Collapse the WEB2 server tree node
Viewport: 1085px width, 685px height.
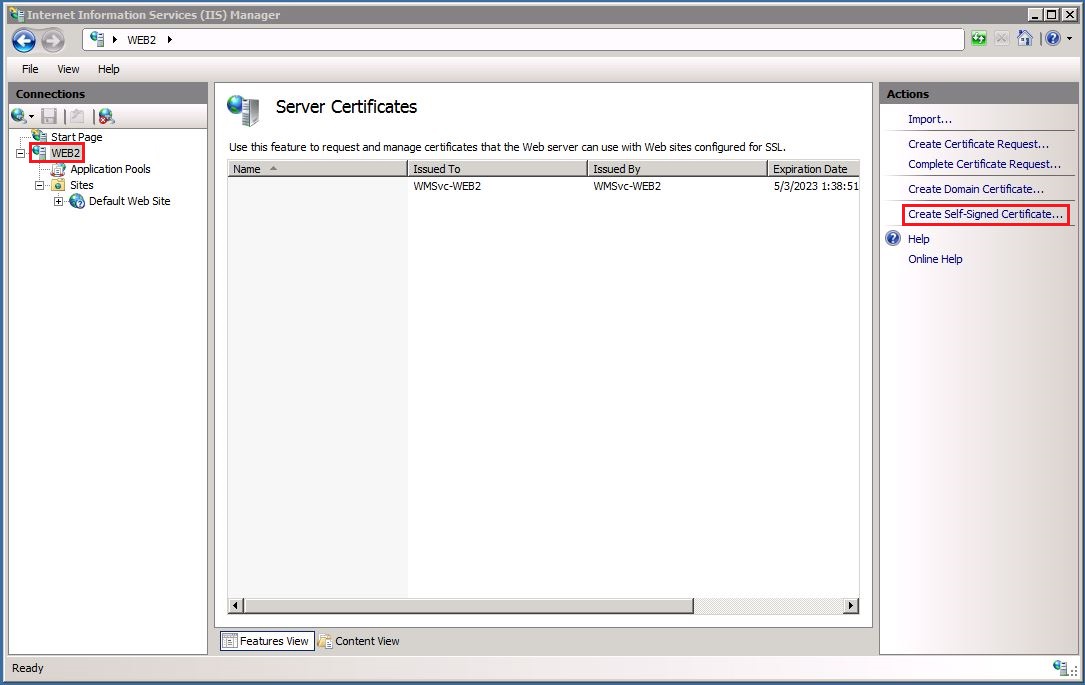21,153
